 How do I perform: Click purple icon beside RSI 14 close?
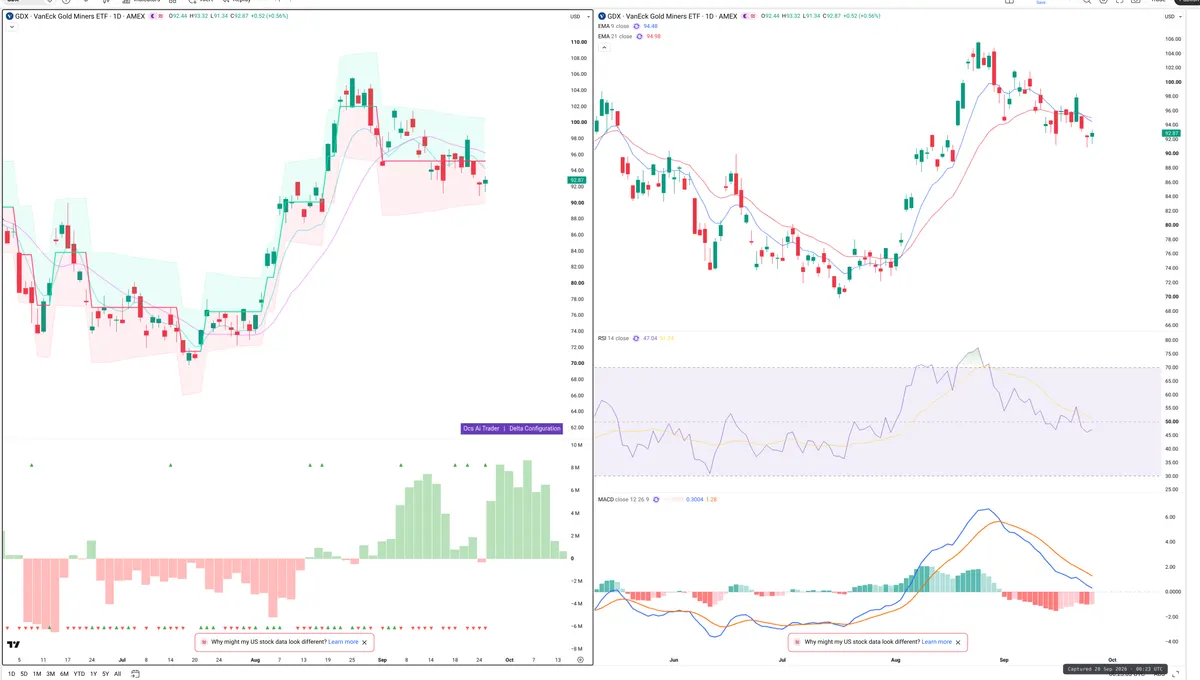[635, 338]
